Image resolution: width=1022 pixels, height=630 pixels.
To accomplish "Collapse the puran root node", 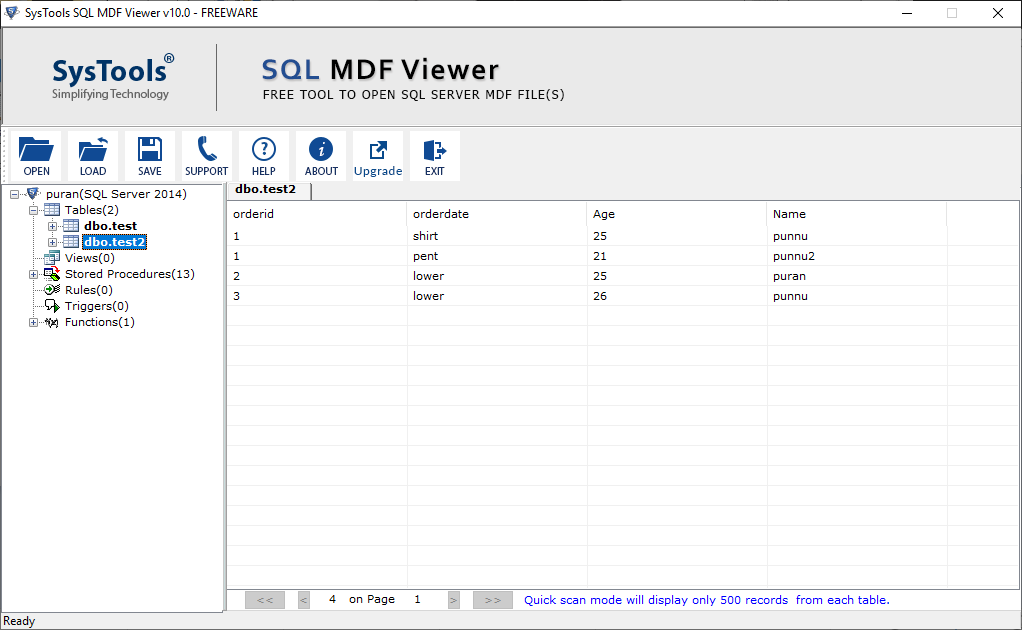I will [14, 194].
